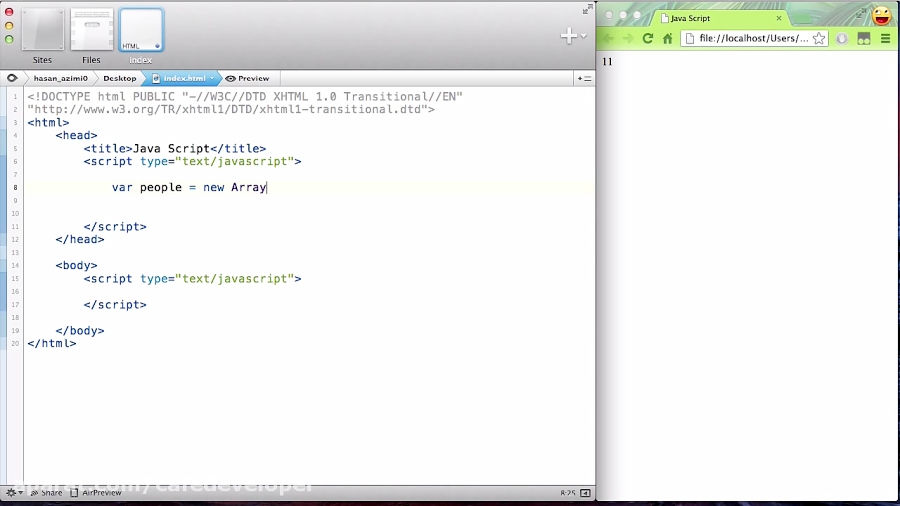This screenshot has height=506, width=900.
Task: Open the Files panel icon
Action: (x=91, y=30)
